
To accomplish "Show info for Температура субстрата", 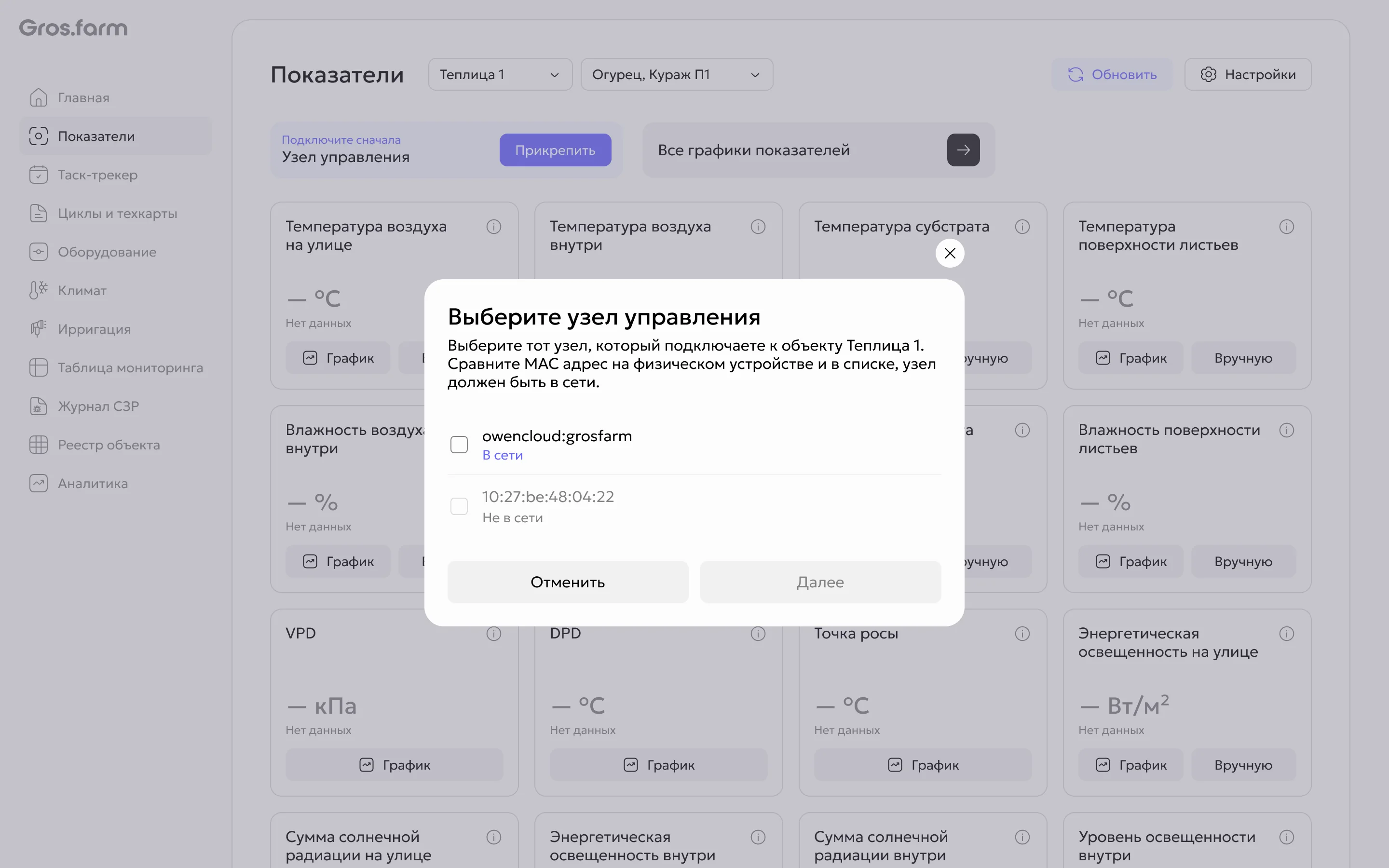I will [x=1022, y=227].
